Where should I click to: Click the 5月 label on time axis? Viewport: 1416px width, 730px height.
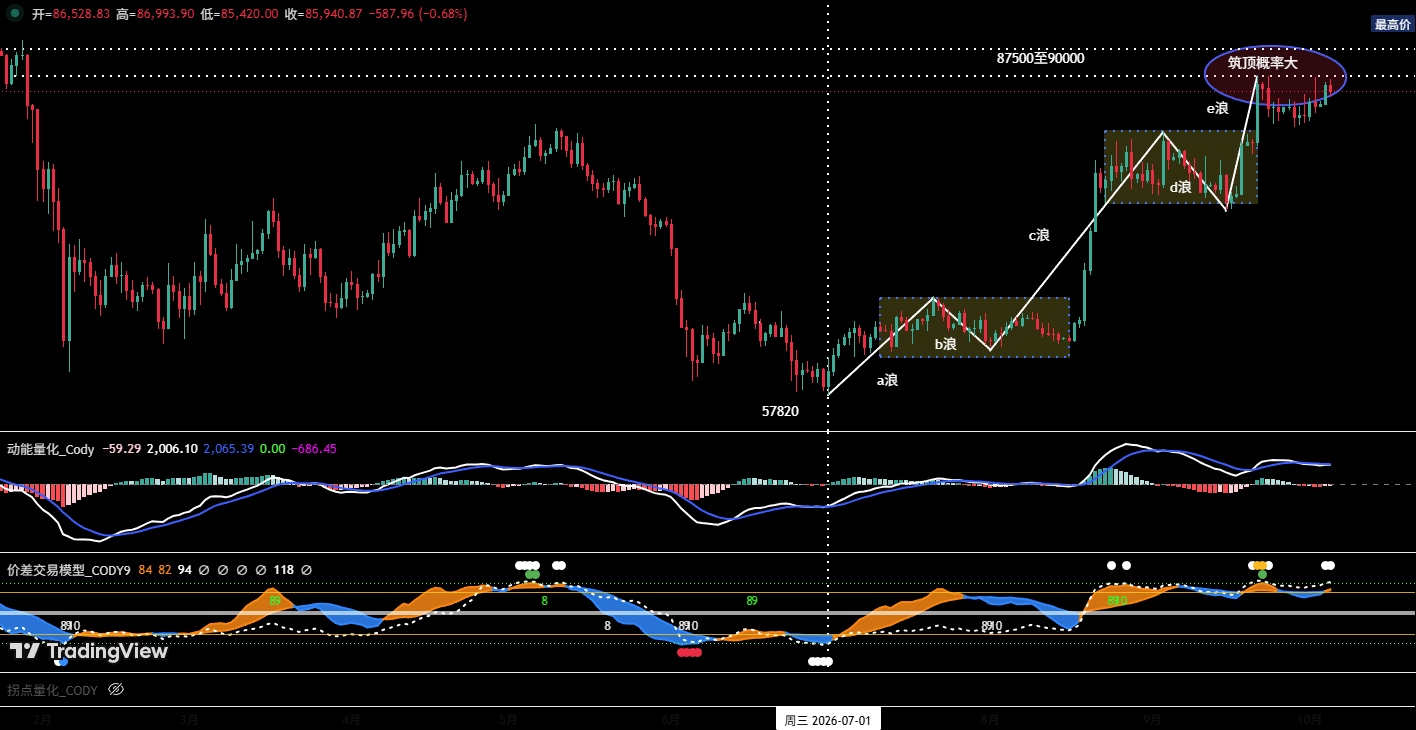508,719
